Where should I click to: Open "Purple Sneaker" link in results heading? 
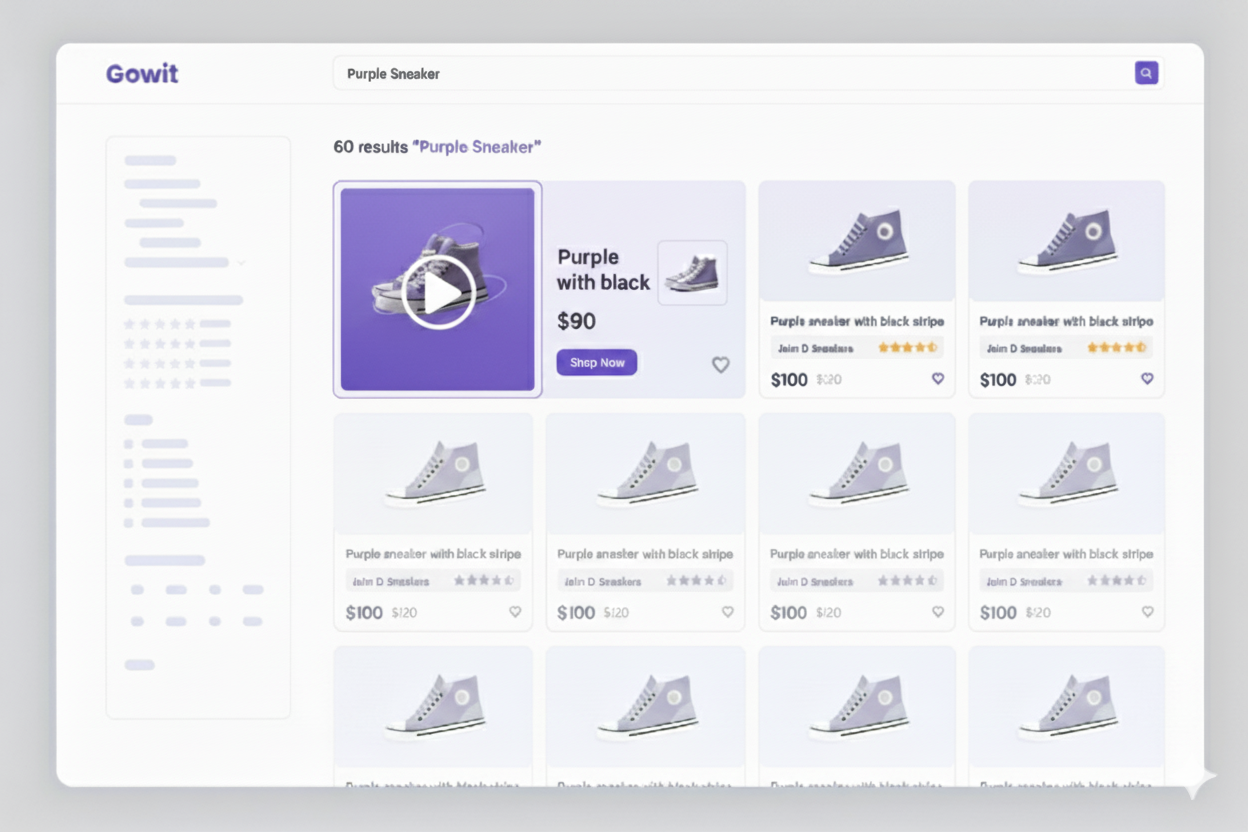click(x=476, y=147)
